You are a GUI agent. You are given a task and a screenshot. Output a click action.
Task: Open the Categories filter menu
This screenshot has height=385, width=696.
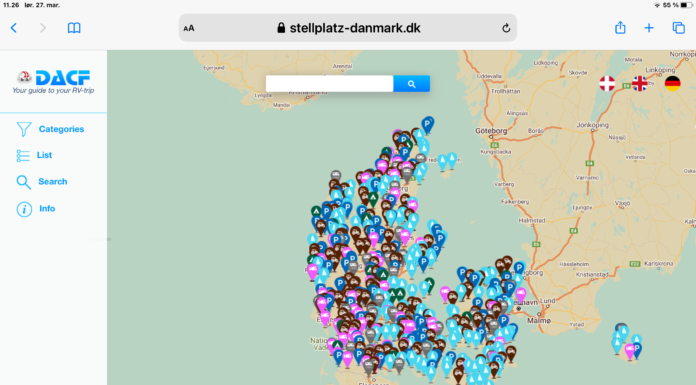point(50,129)
